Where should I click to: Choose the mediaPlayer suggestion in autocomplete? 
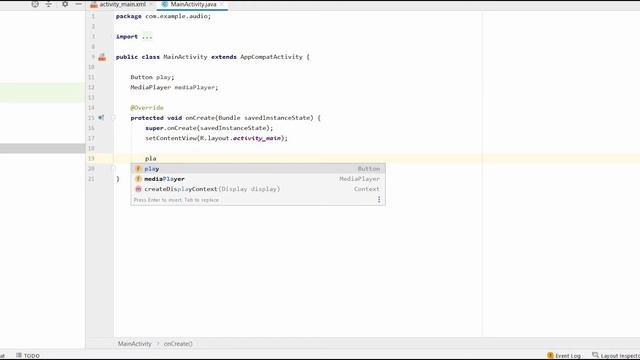(258, 179)
